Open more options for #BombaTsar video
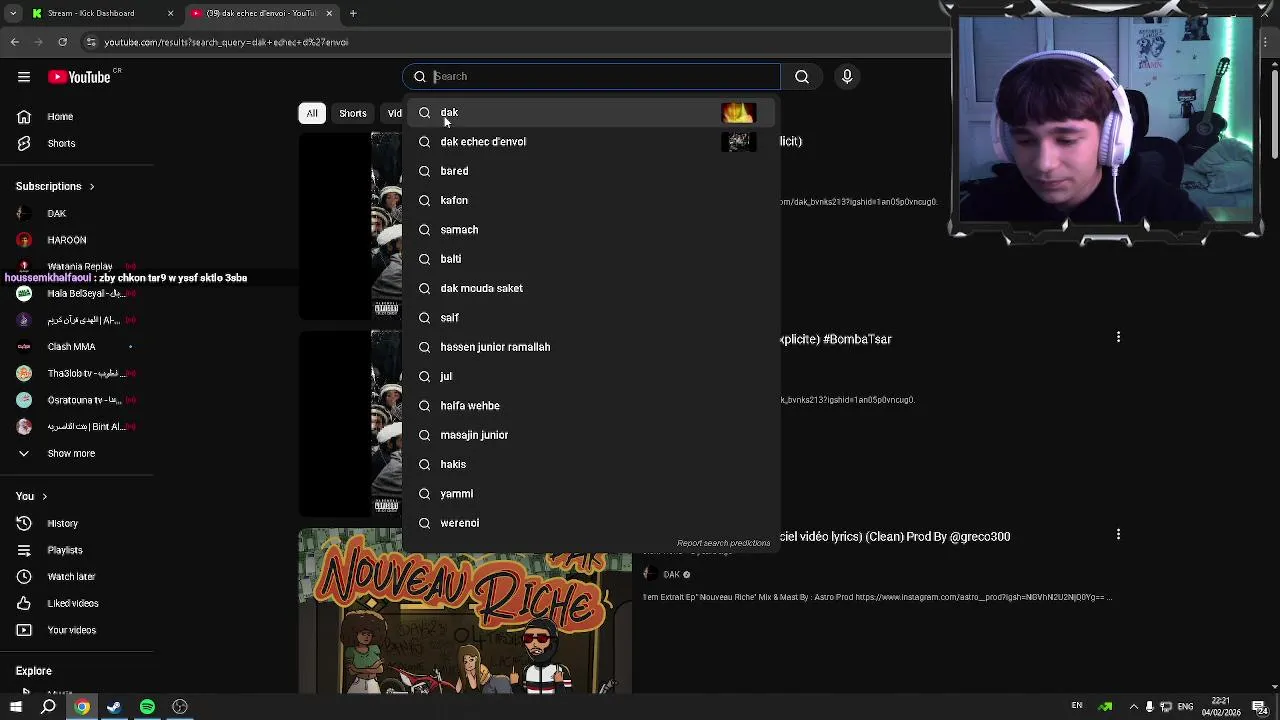 coord(1118,337)
